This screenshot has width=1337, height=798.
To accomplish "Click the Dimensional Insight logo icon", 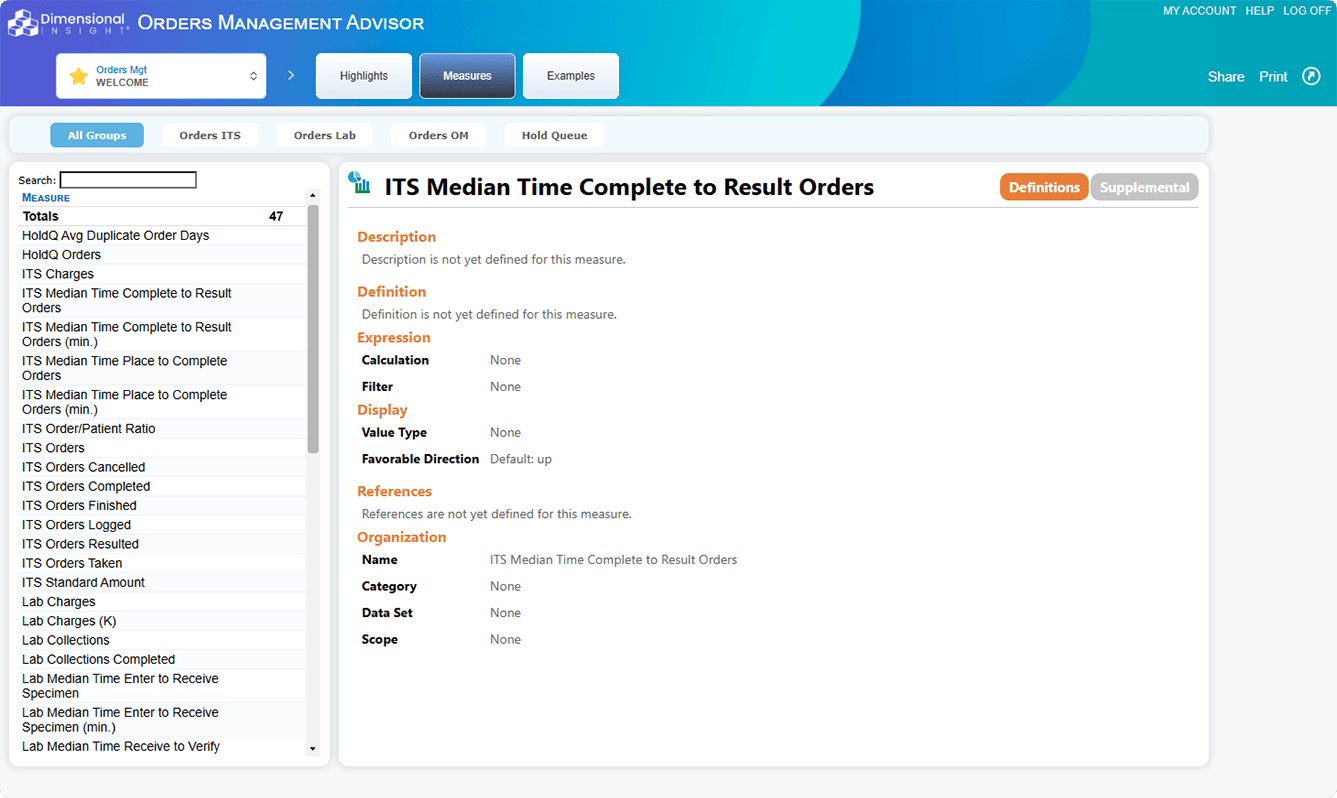I will [23, 22].
